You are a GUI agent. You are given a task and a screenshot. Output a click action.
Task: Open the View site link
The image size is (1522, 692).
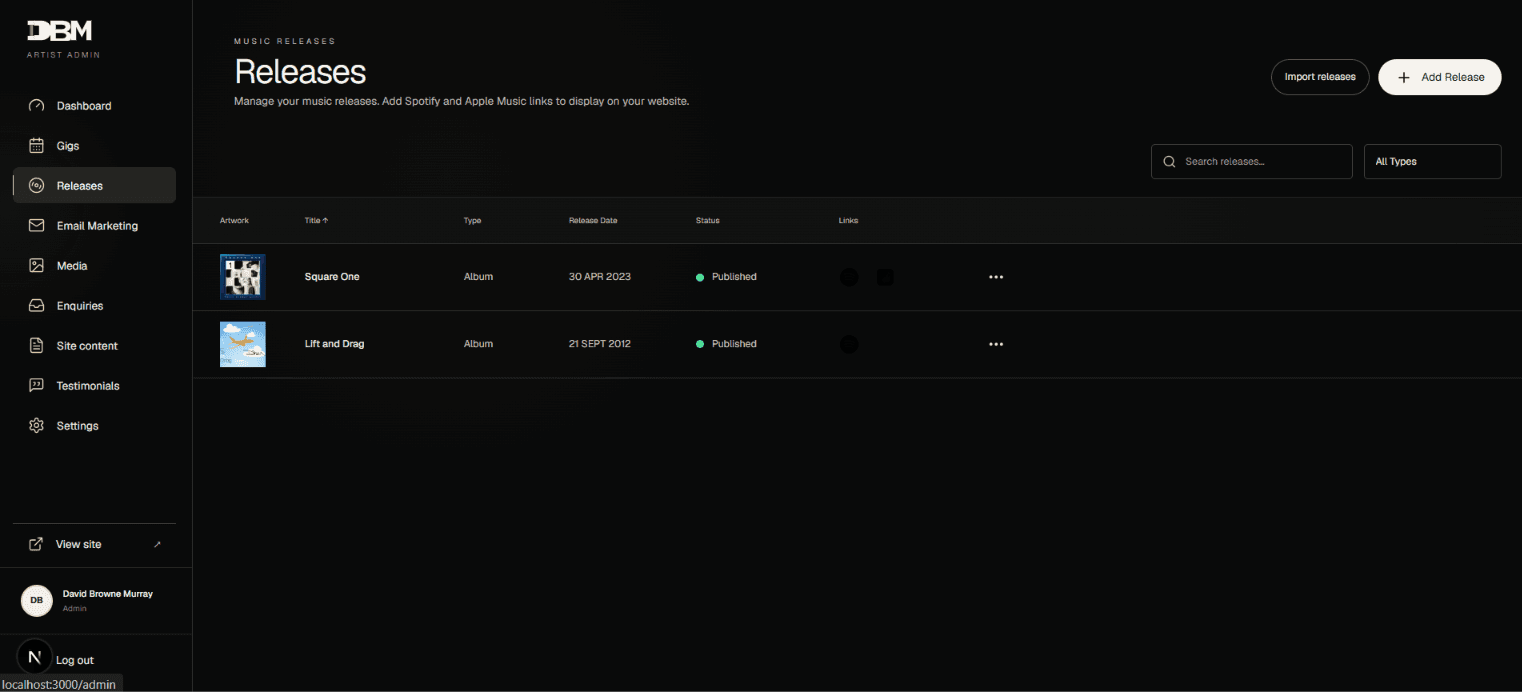(94, 544)
